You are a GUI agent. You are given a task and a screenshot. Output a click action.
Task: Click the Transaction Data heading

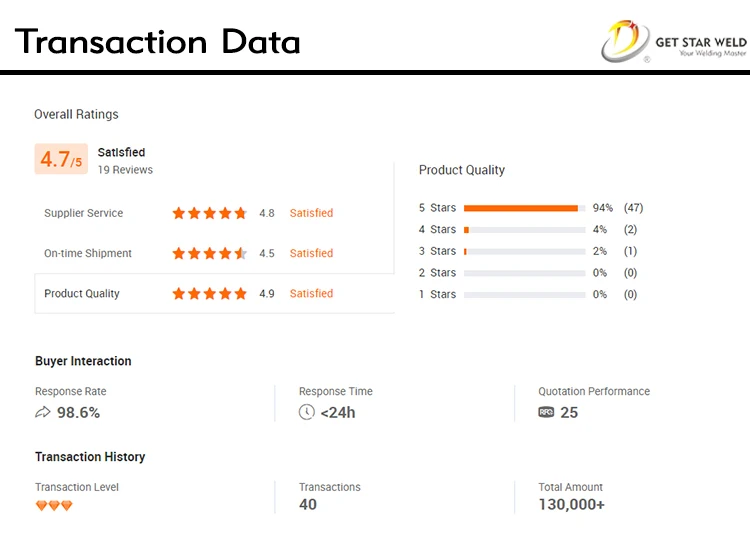click(158, 42)
